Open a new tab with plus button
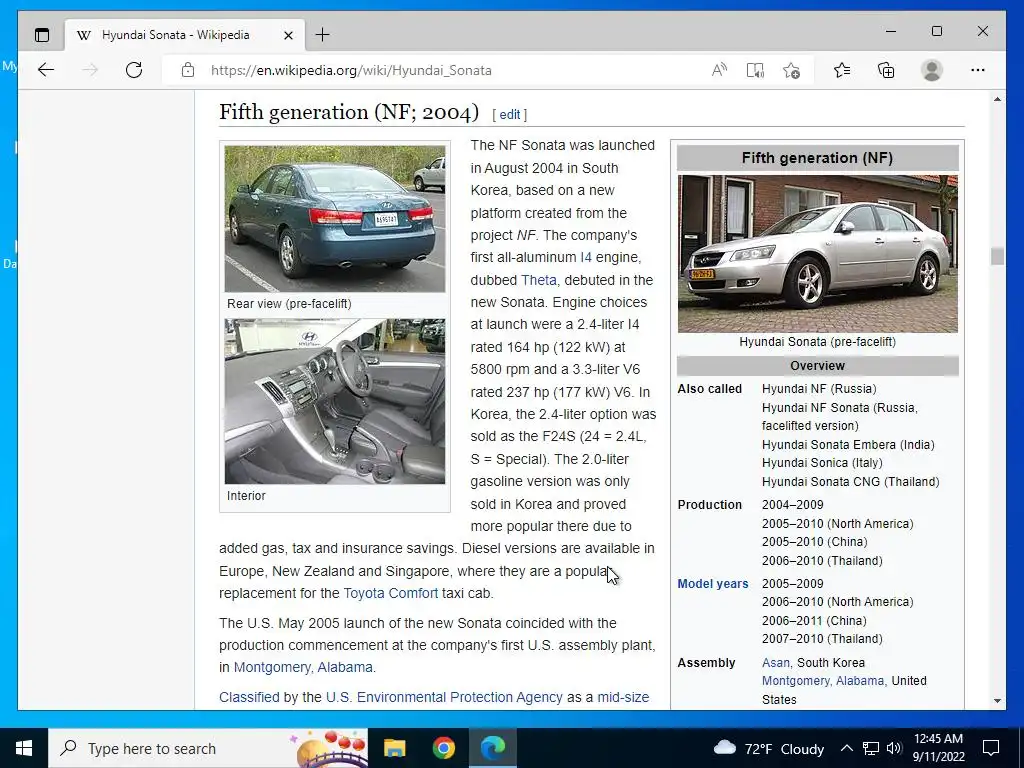This screenshot has width=1024, height=768. [x=323, y=35]
